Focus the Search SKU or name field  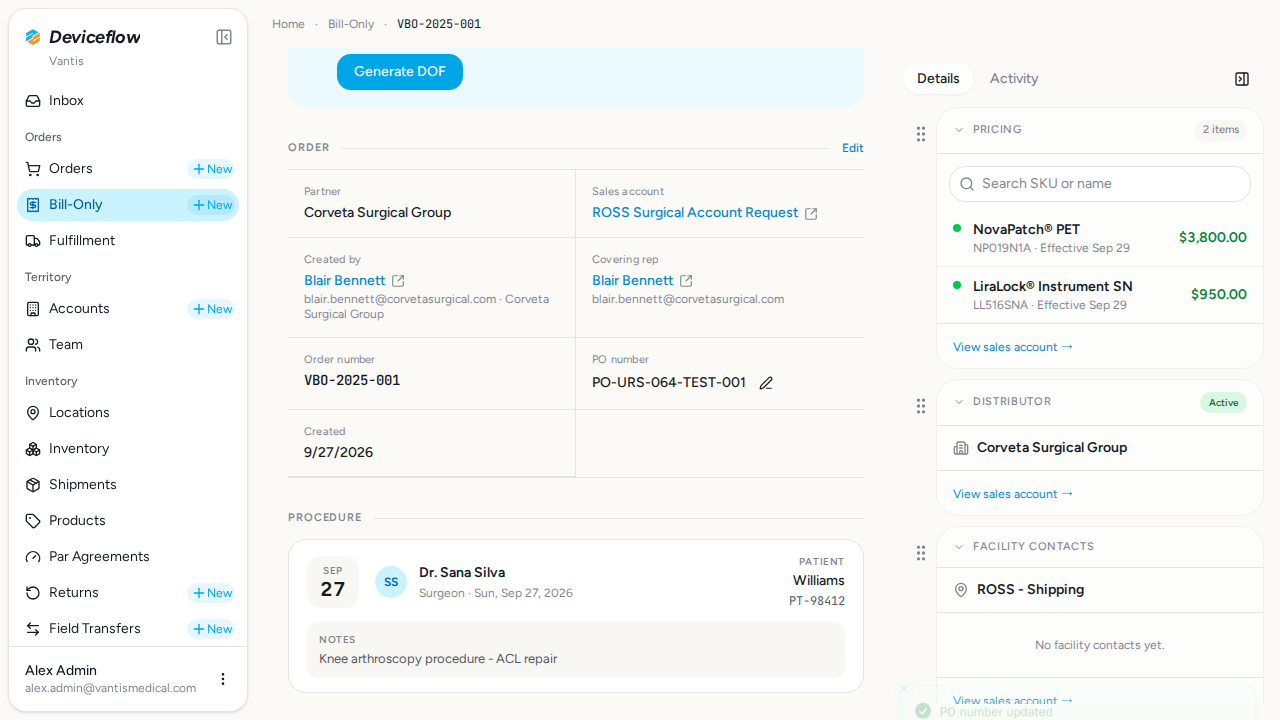click(1100, 184)
